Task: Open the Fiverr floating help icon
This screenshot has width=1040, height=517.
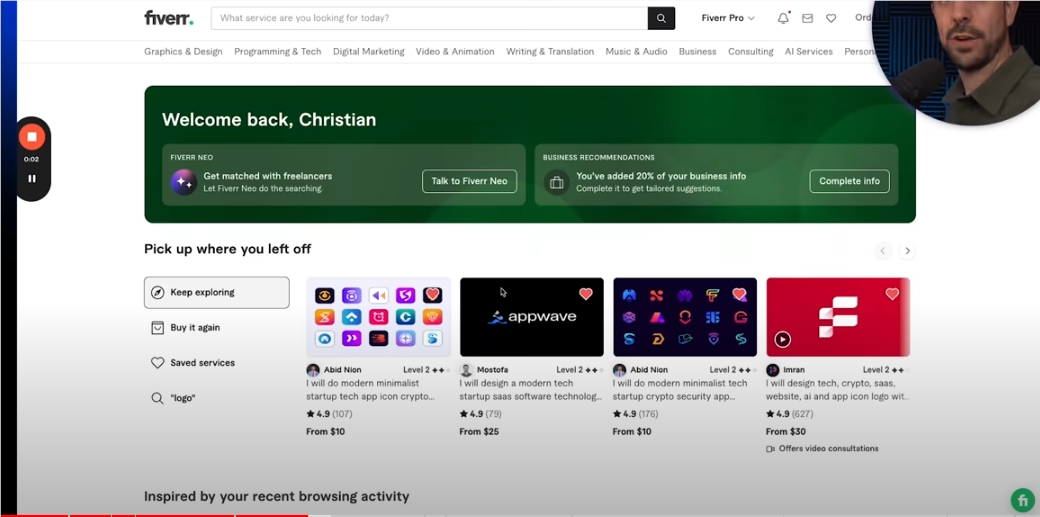Action: (x=1021, y=500)
